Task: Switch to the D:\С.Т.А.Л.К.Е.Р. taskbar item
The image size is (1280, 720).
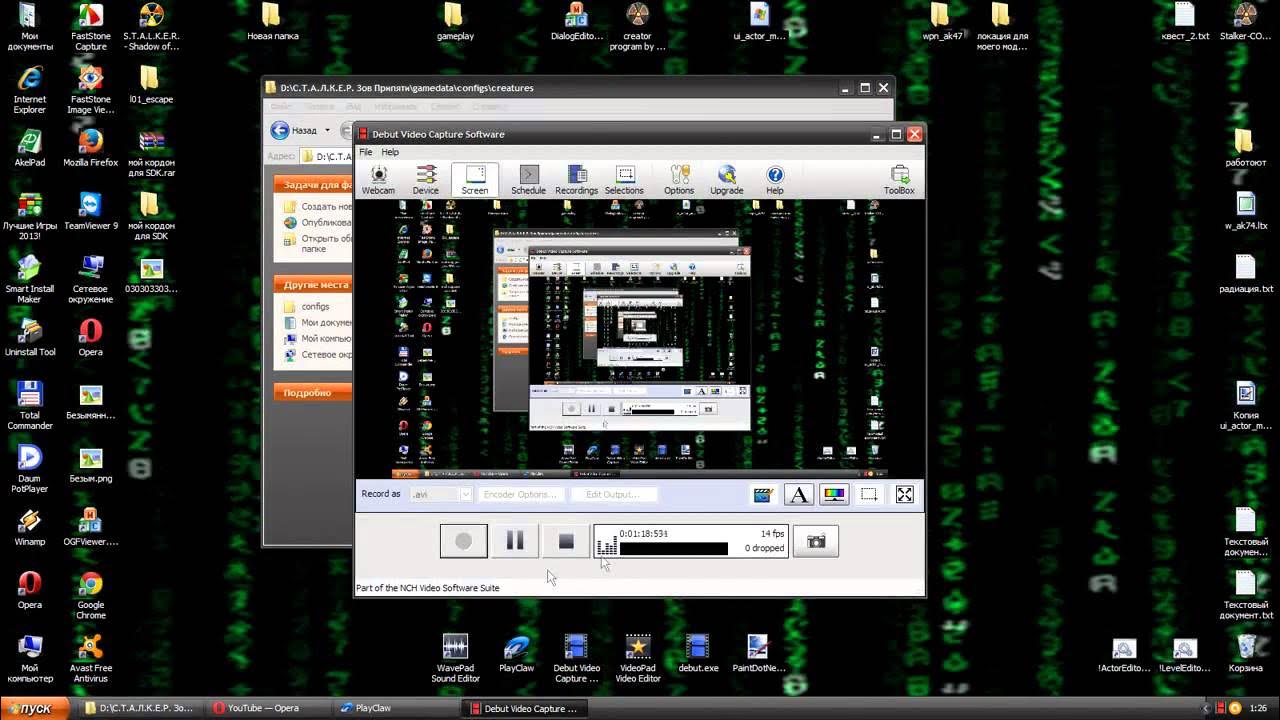Action: tap(140, 708)
